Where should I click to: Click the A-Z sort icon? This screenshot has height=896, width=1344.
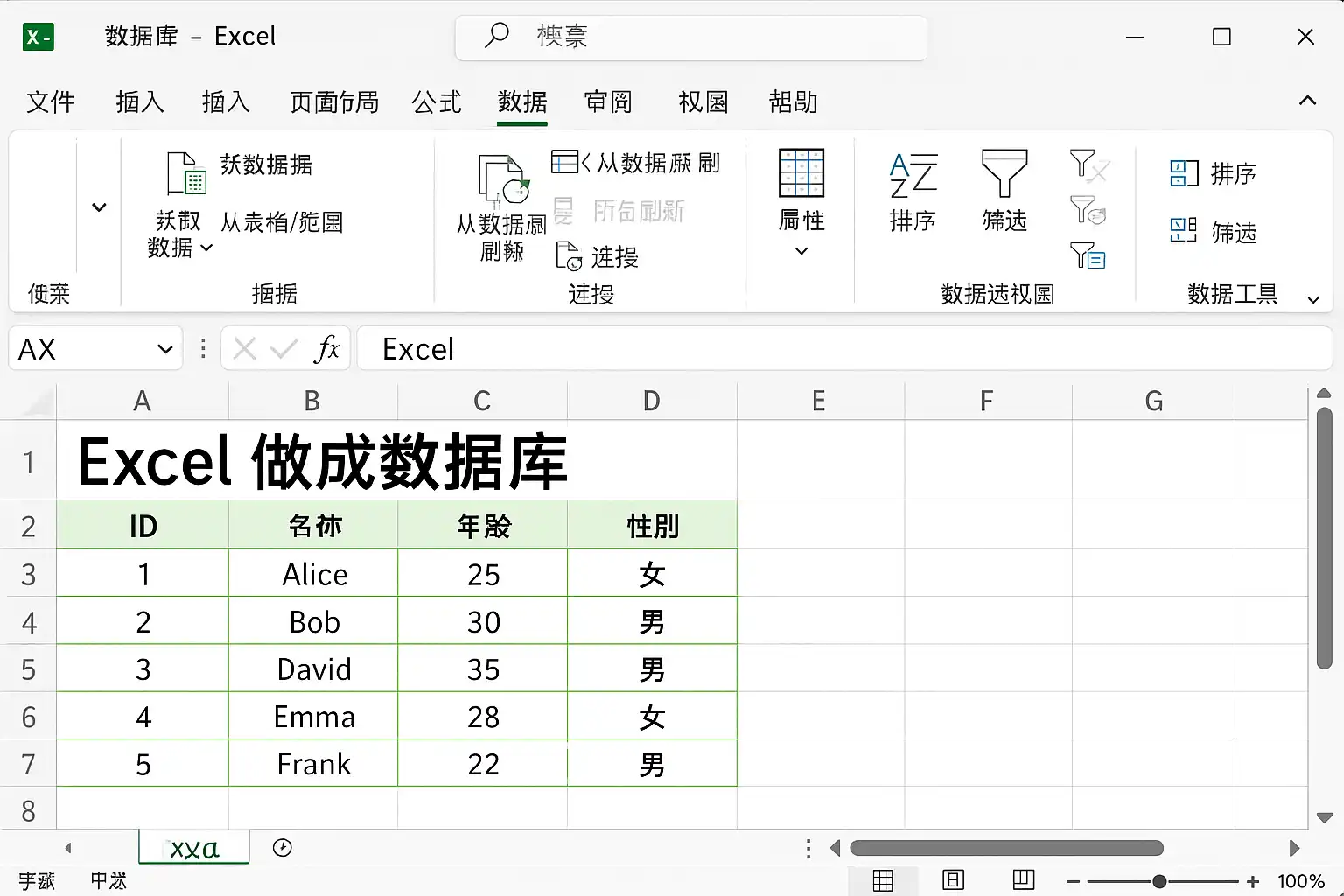coord(913,175)
